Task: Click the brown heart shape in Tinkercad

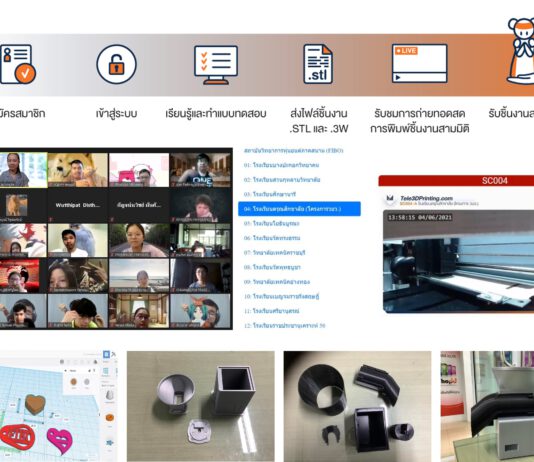Action: (x=35, y=404)
